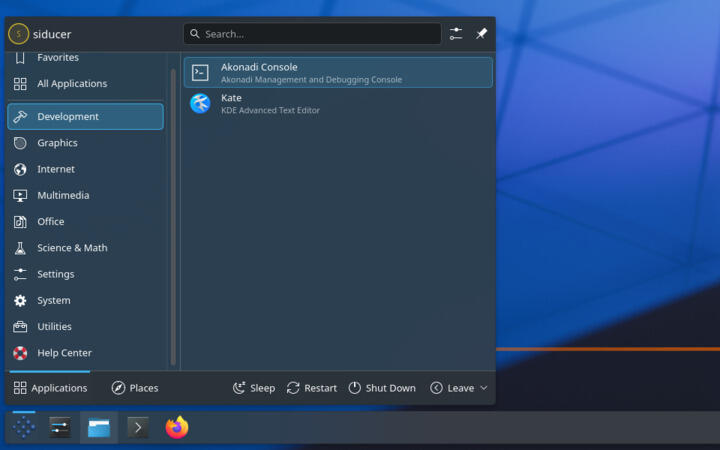This screenshot has width=720, height=450.
Task: Open the Settings category label
Action: (x=56, y=274)
